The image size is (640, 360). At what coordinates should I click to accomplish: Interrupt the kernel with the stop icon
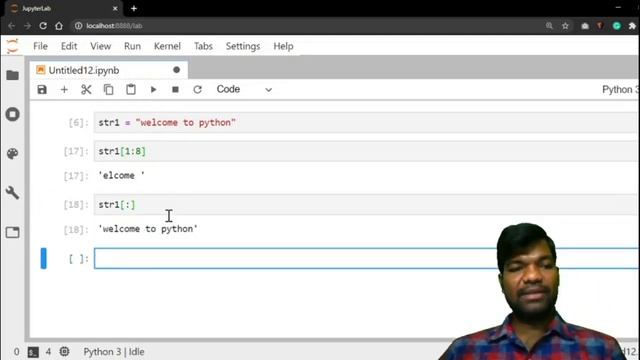click(x=176, y=89)
